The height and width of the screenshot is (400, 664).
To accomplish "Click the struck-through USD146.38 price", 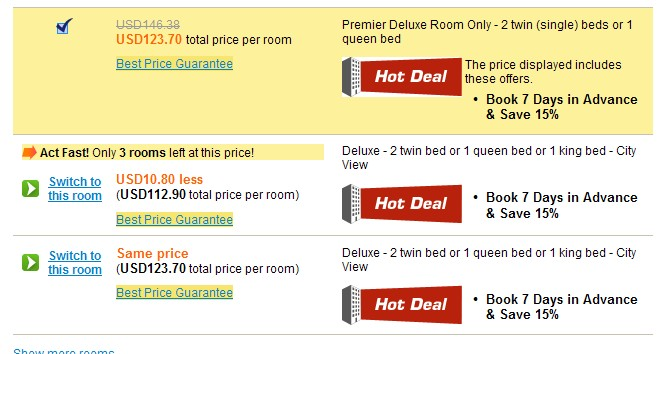I will pos(148,25).
